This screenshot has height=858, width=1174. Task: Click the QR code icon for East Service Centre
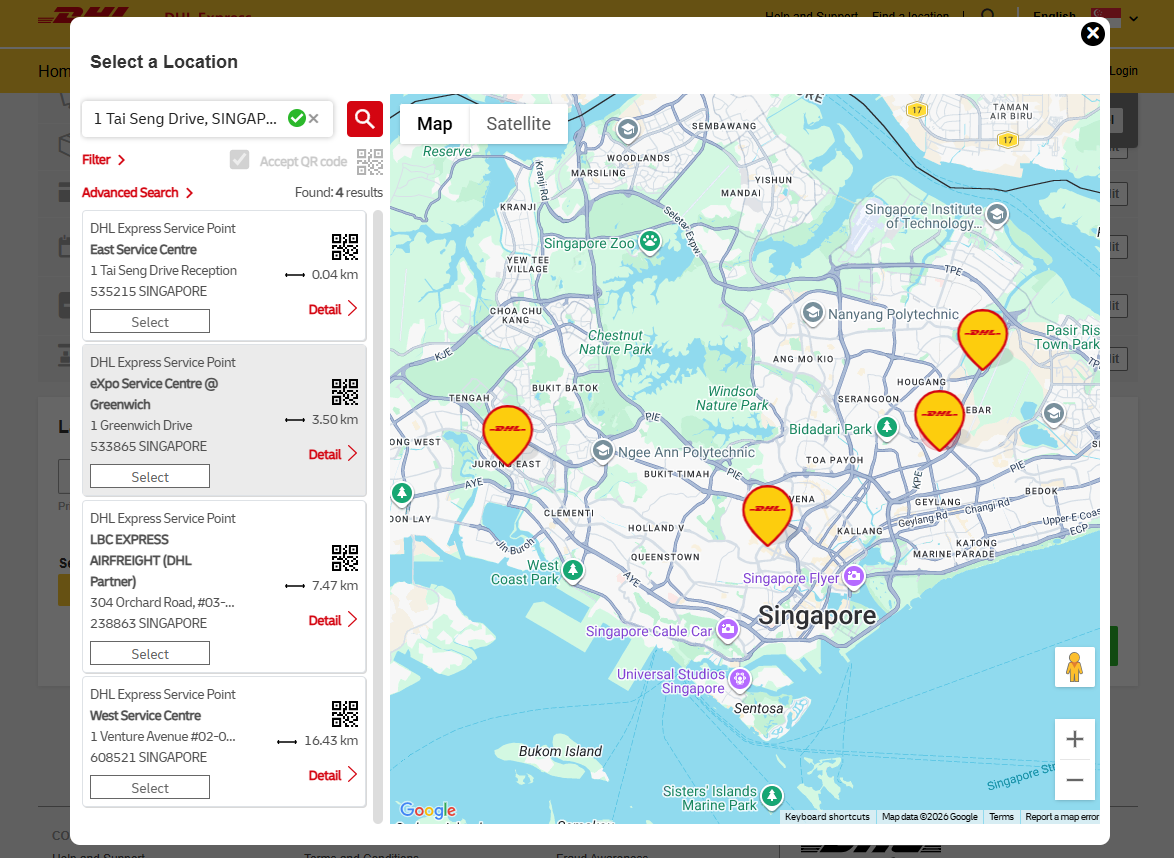[x=344, y=246]
